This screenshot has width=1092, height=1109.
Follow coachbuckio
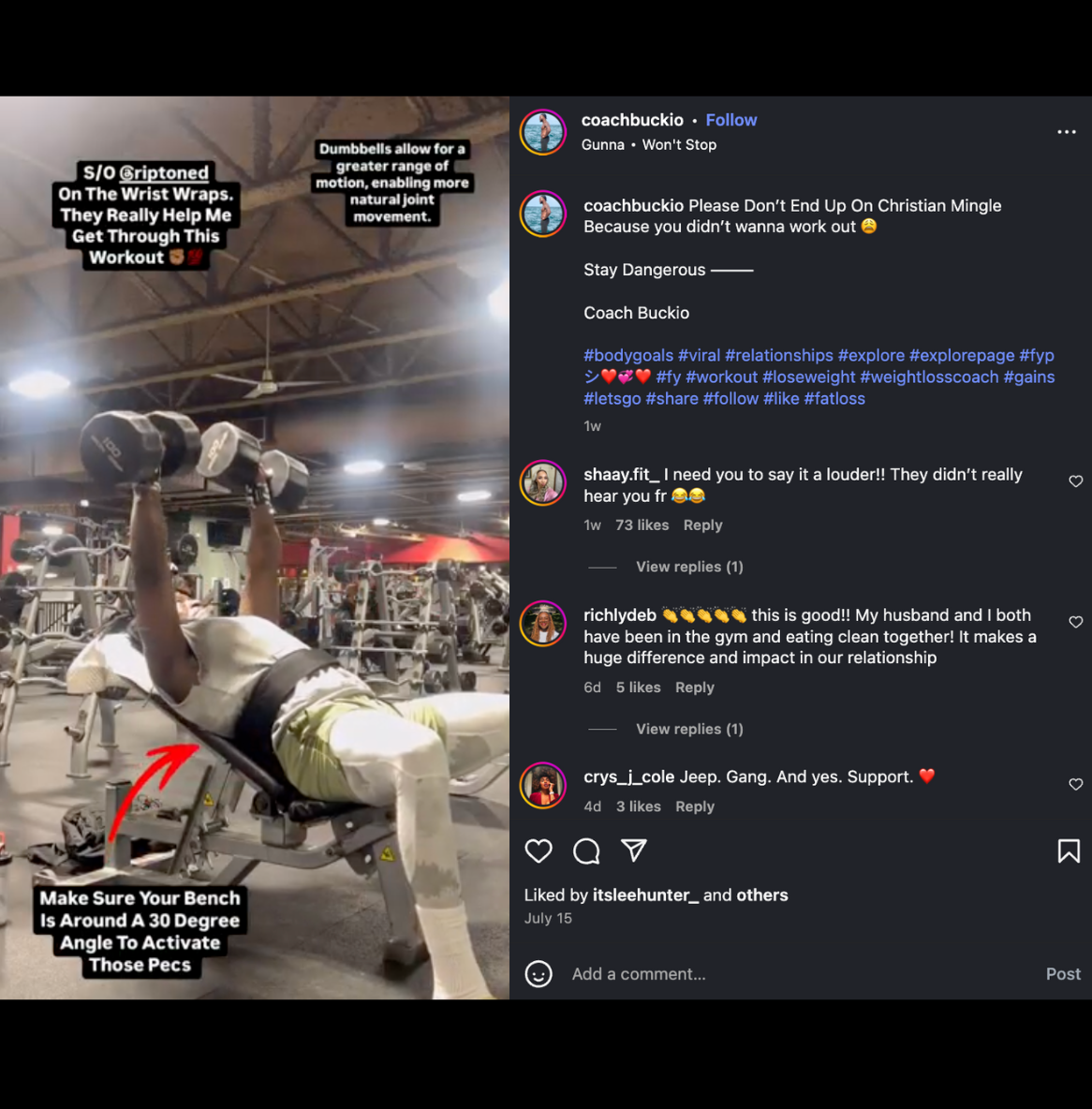tap(731, 120)
